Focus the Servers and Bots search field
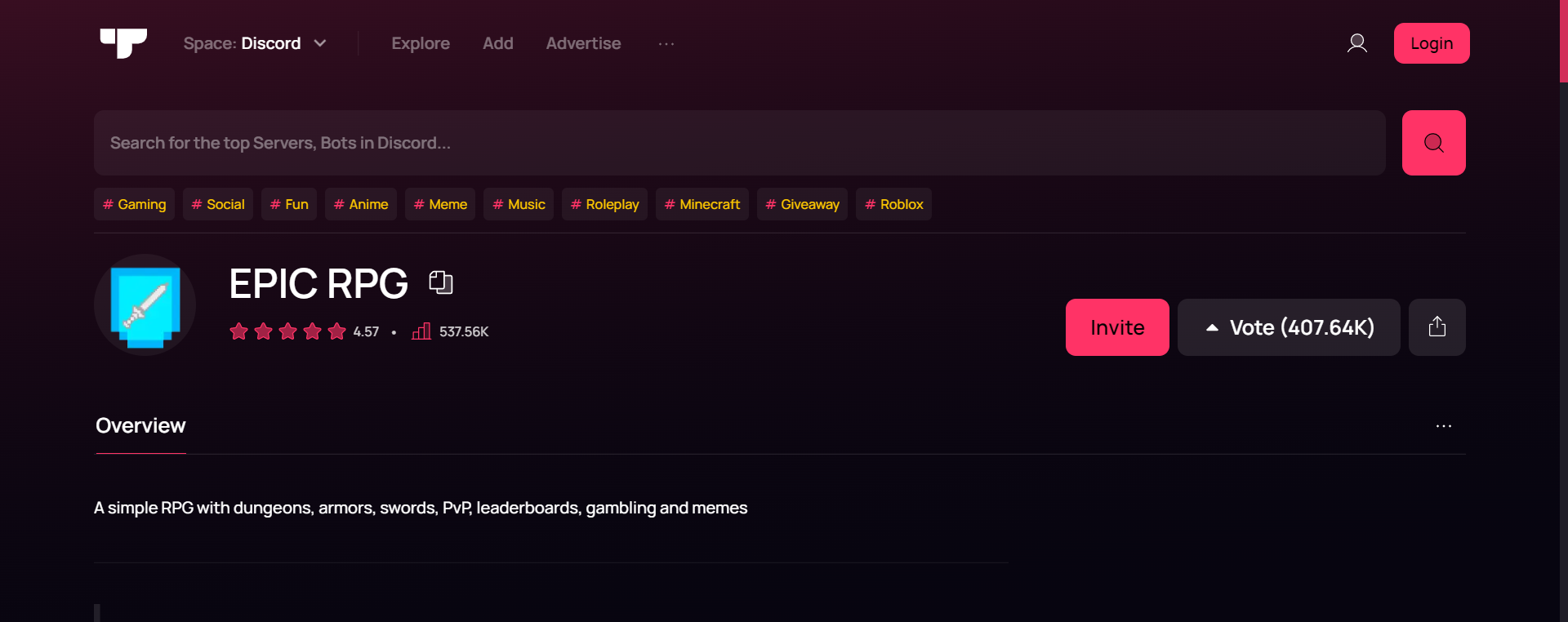This screenshot has width=1568, height=622. click(x=739, y=143)
